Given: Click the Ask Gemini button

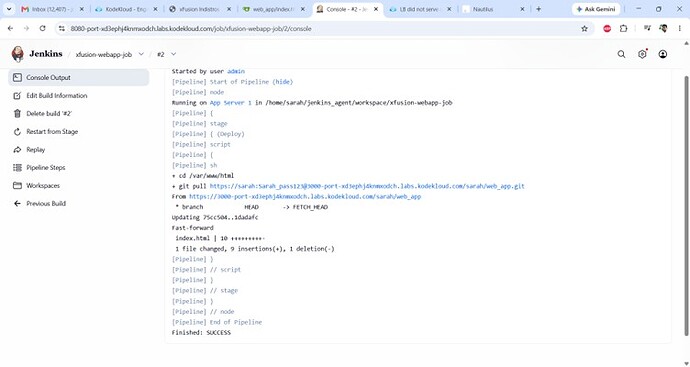Looking at the screenshot, I should click(596, 9).
